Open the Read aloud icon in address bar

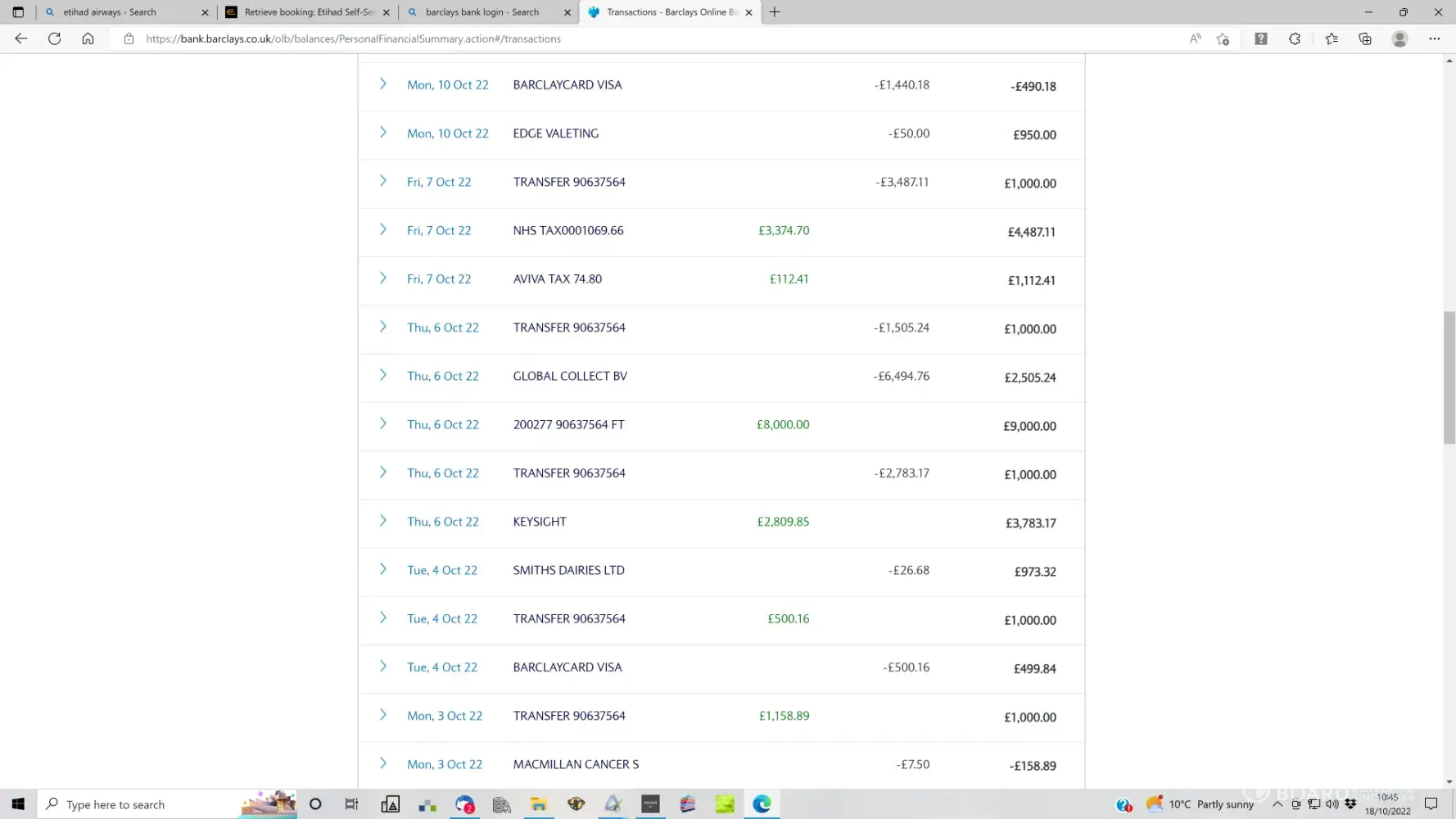pyautogui.click(x=1195, y=38)
